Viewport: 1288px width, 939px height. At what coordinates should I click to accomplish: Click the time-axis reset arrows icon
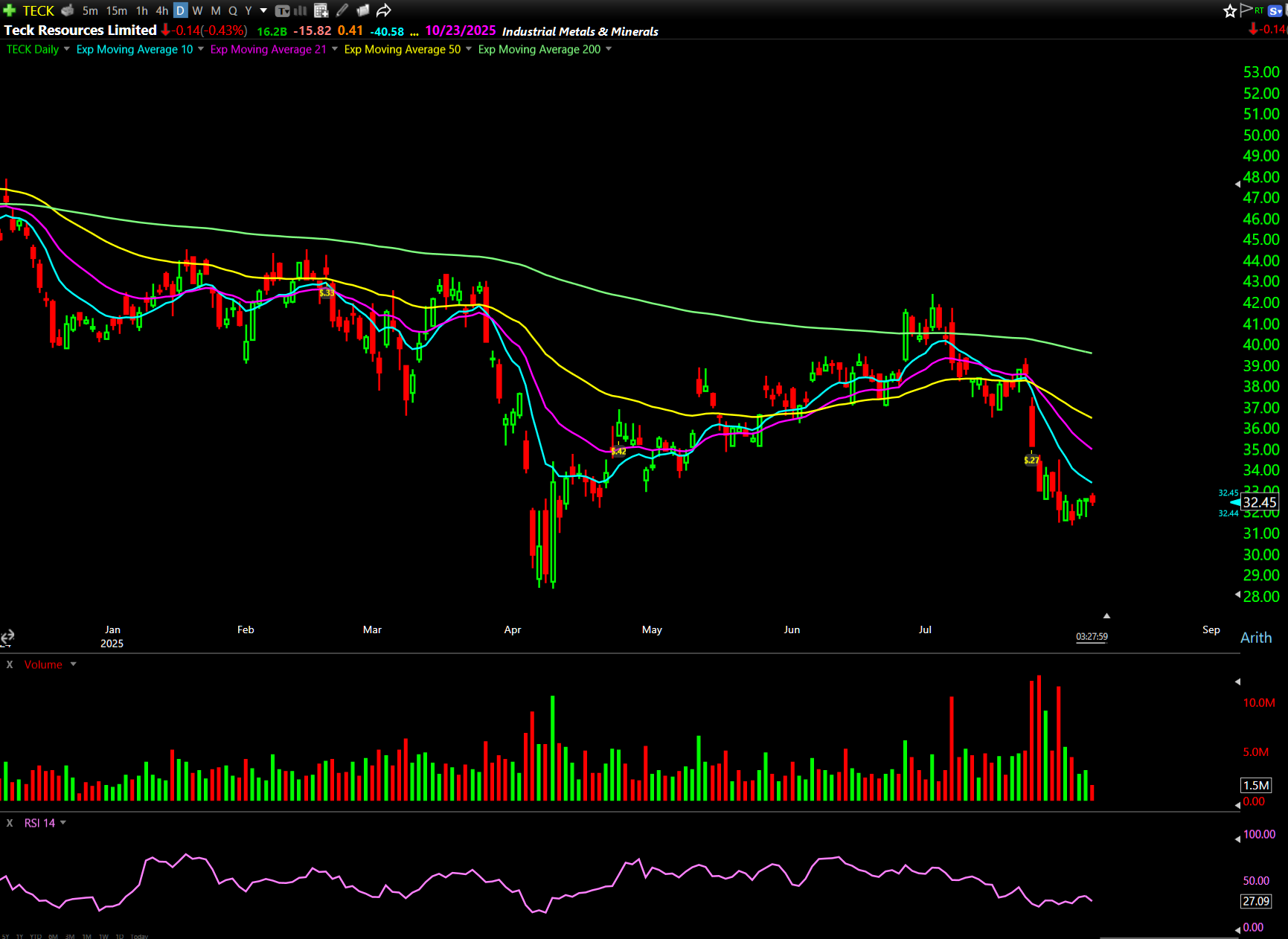click(7, 637)
